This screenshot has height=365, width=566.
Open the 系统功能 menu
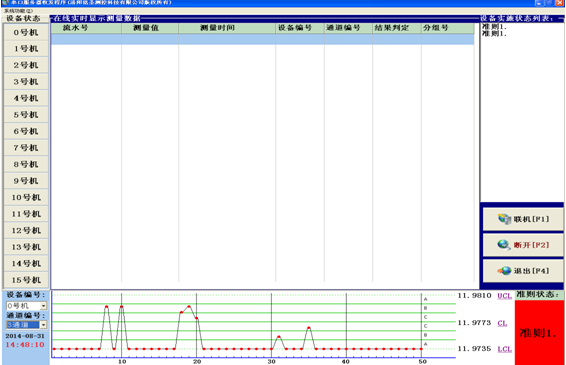point(18,11)
